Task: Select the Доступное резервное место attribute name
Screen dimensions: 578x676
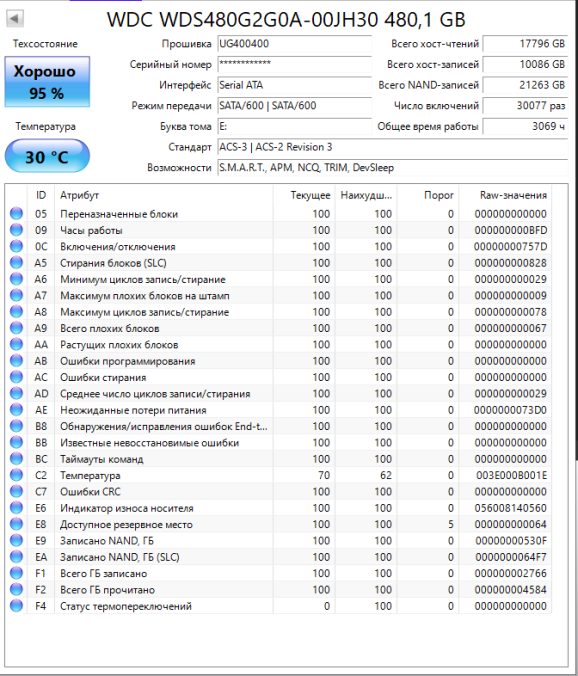Action: coord(126,525)
